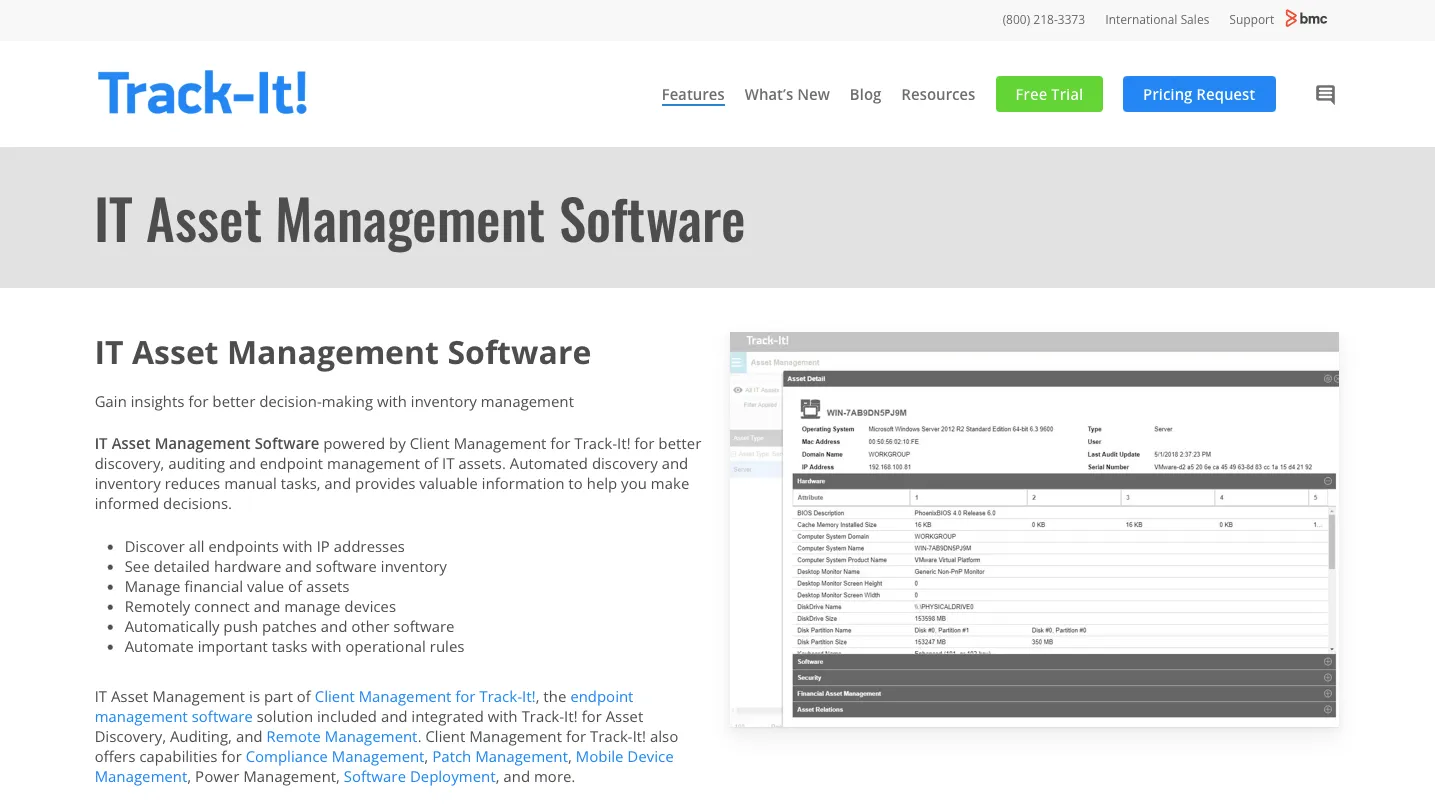Image resolution: width=1435 pixels, height=807 pixels.
Task: Open the Resources menu
Action: [x=938, y=95]
